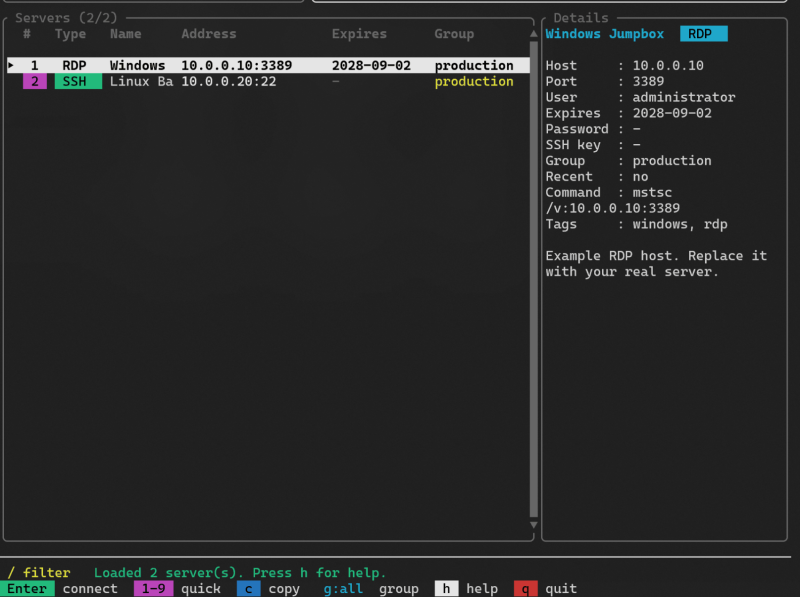Click the scroll down arrow of server list
800x597 pixels.
click(534, 525)
